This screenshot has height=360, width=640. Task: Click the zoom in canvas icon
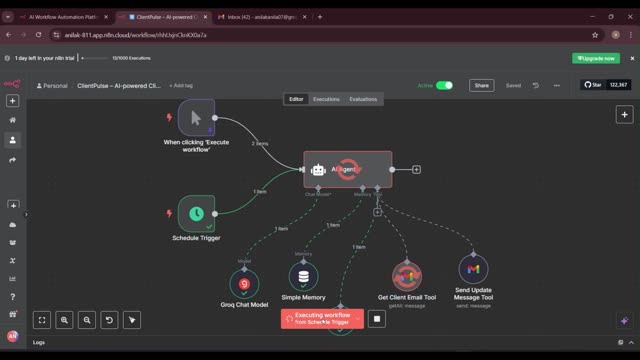64,320
